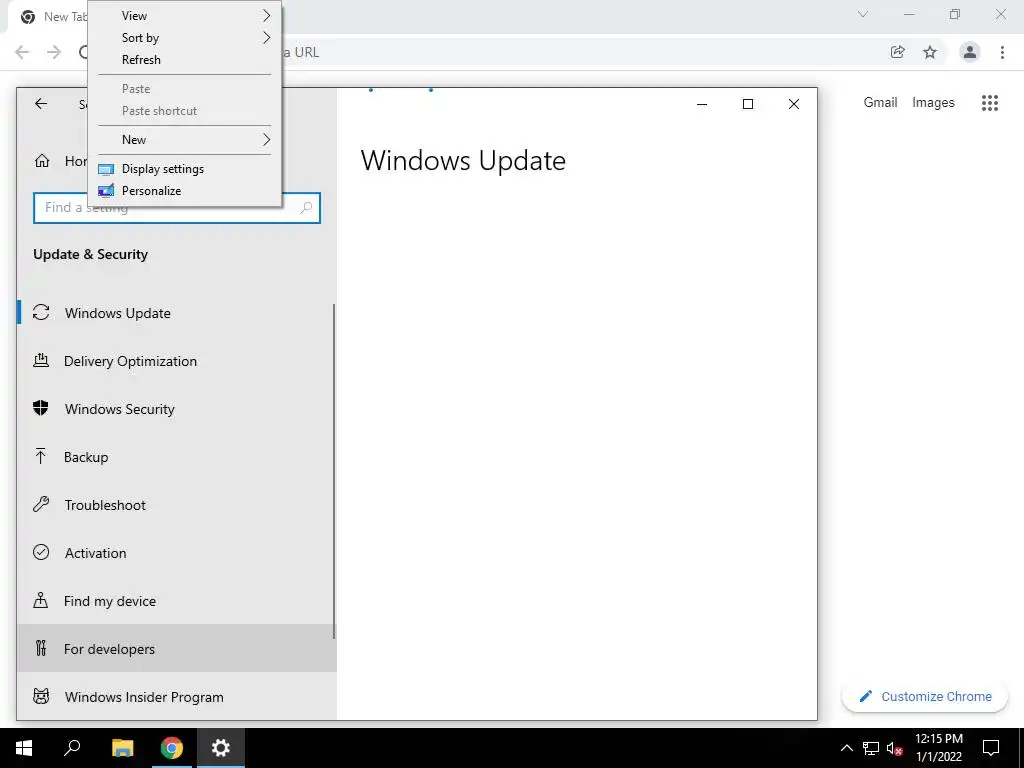Close the Settings window
This screenshot has width=1024, height=768.
(x=793, y=104)
